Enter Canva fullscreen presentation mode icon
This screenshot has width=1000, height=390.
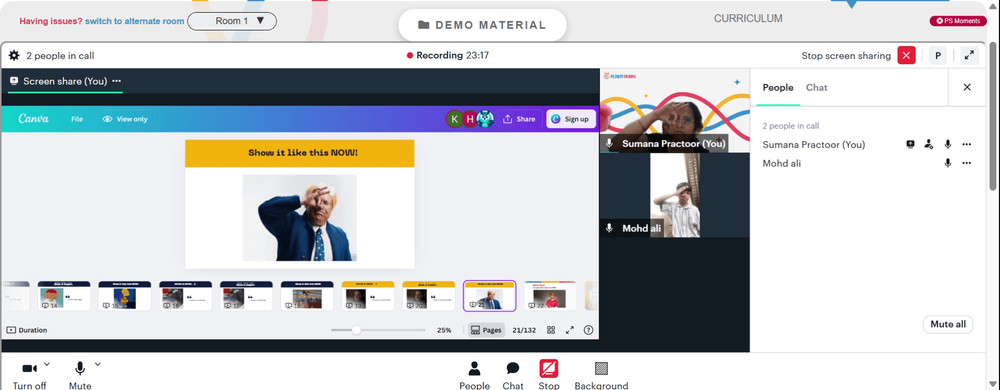click(570, 330)
